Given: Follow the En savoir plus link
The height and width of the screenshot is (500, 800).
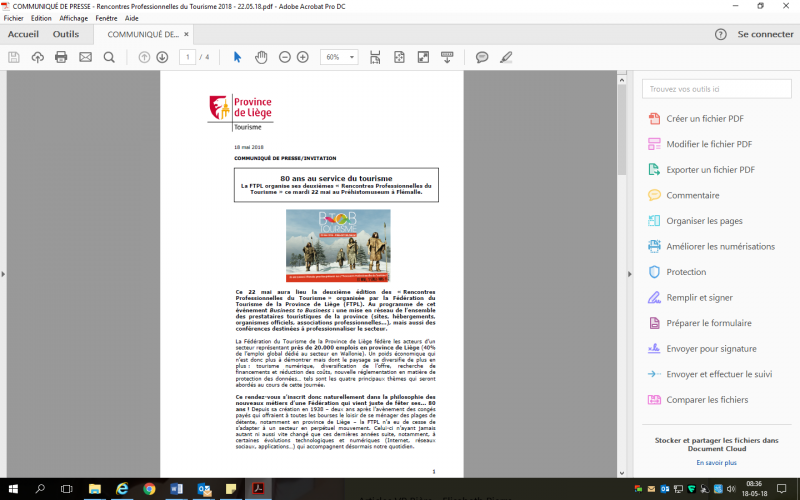Looking at the screenshot, I should 716,462.
